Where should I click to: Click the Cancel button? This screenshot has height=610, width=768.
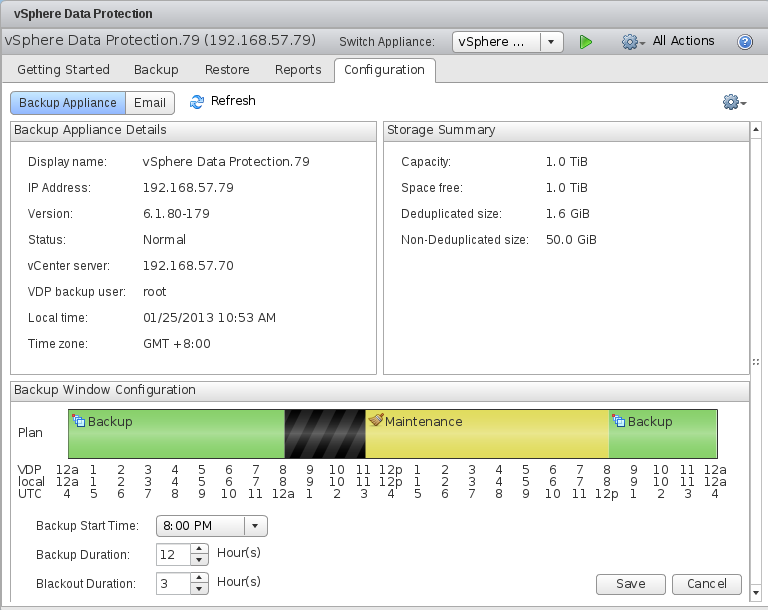click(707, 584)
